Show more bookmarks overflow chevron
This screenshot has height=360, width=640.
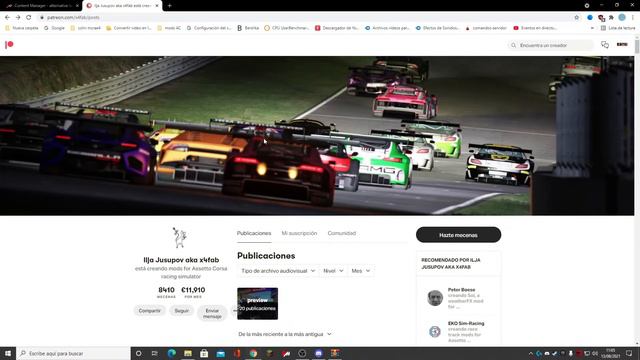click(592, 28)
